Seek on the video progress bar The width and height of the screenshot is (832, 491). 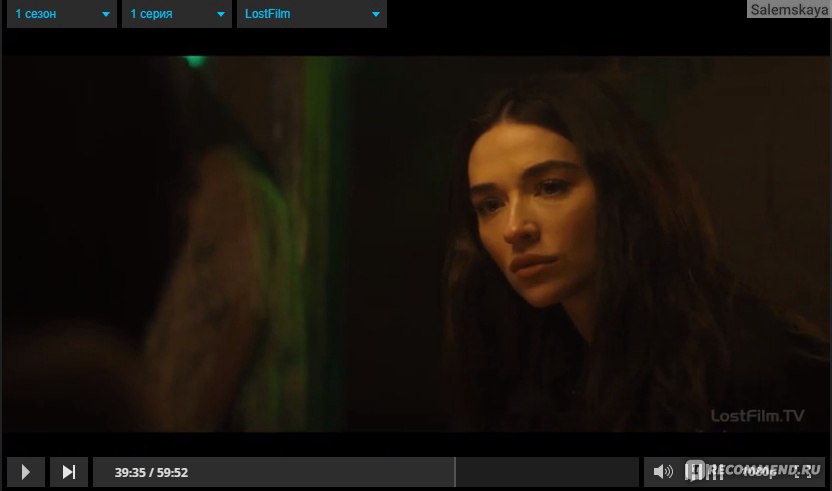click(x=366, y=472)
